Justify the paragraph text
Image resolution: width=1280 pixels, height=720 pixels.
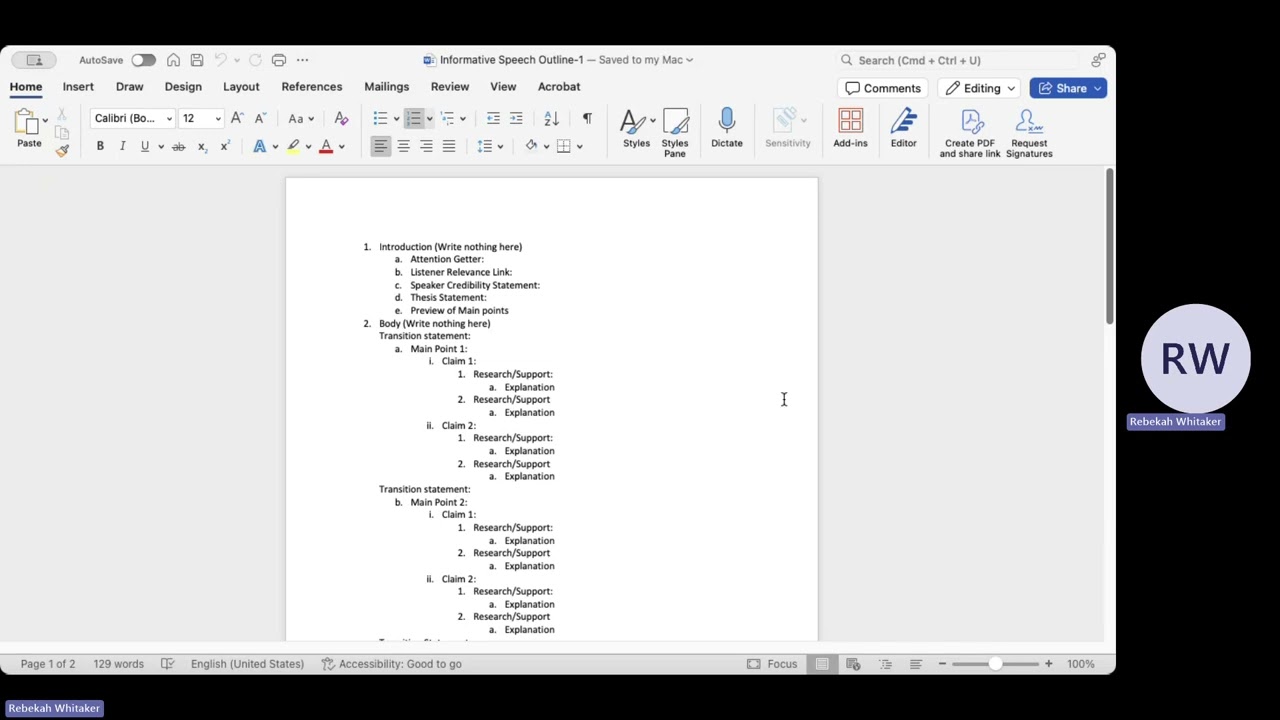coord(449,146)
